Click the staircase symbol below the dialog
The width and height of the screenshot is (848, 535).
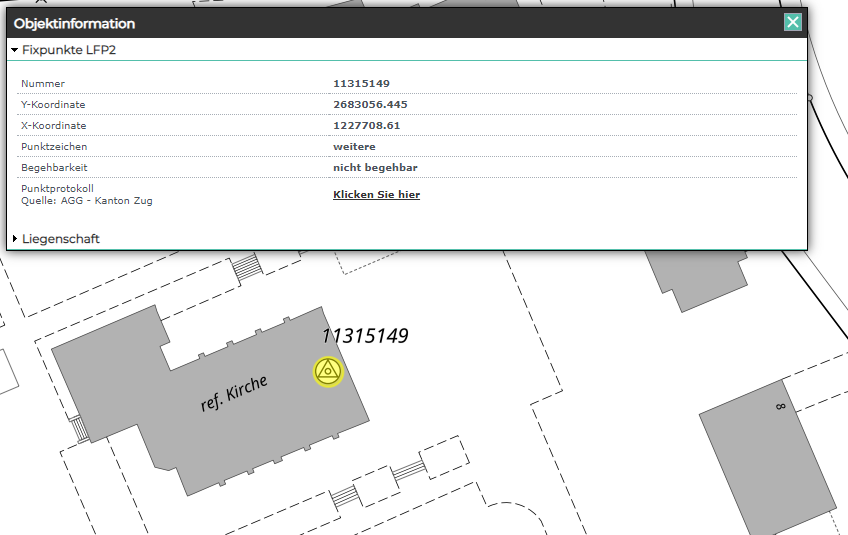pos(246,267)
